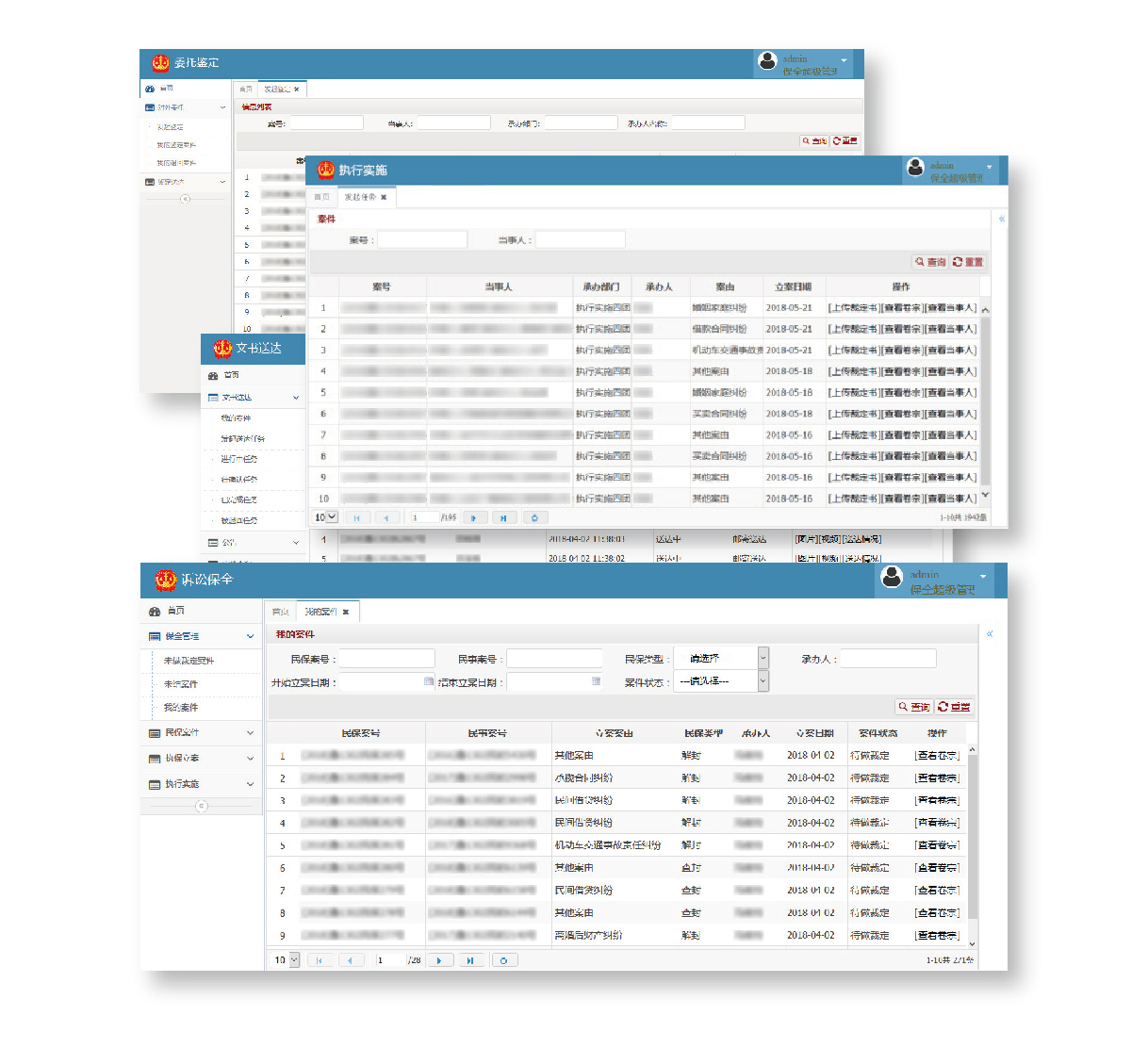Sort by 立案日期 column header in 执行实施
The width and height of the screenshot is (1148, 1064).
click(793, 286)
